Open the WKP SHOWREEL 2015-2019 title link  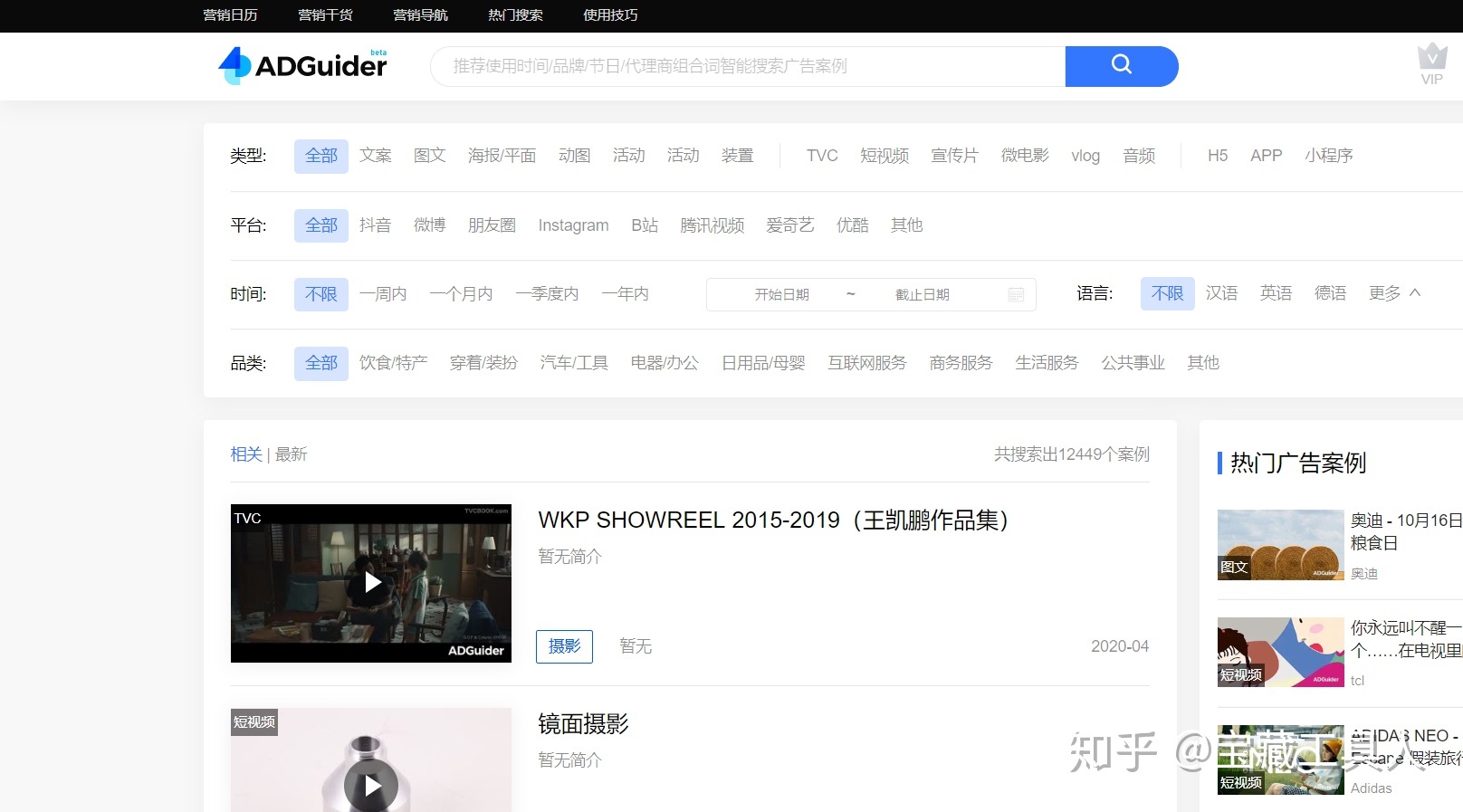(x=773, y=521)
